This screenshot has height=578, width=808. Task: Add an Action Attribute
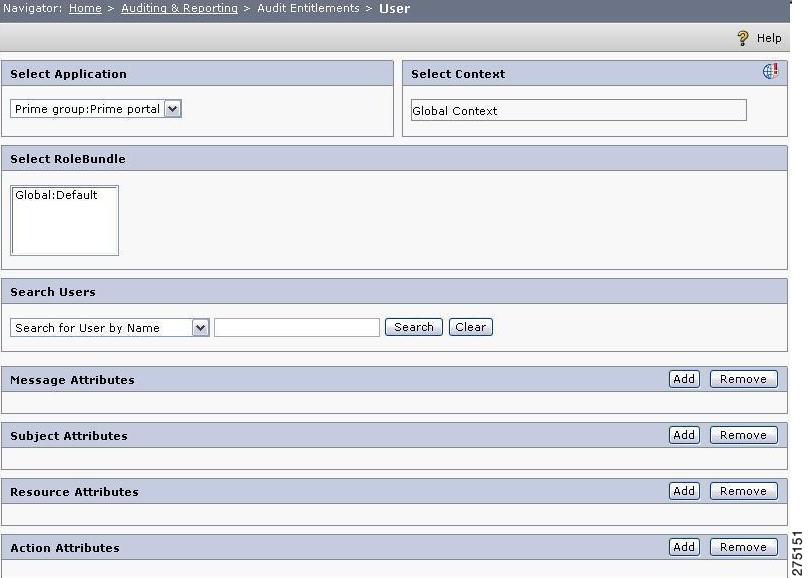click(x=684, y=547)
